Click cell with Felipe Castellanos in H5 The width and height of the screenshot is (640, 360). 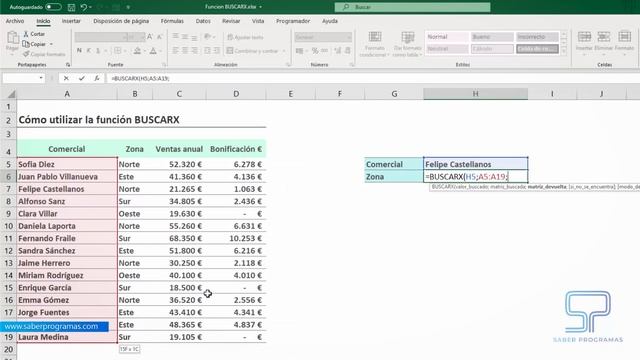(476, 164)
